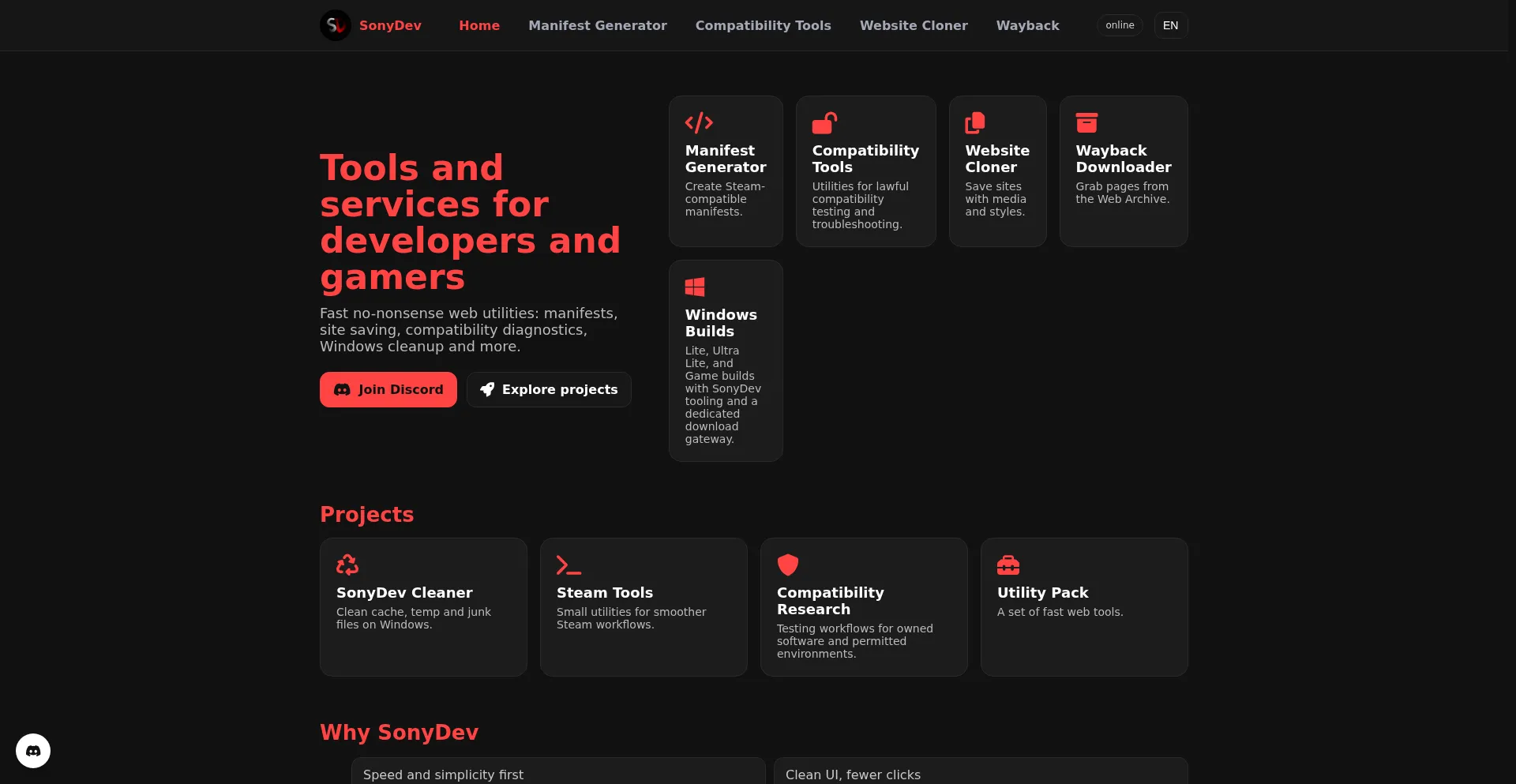This screenshot has width=1516, height=784.
Task: Click the 'Tools and services for developers' headline
Action: coord(471,222)
